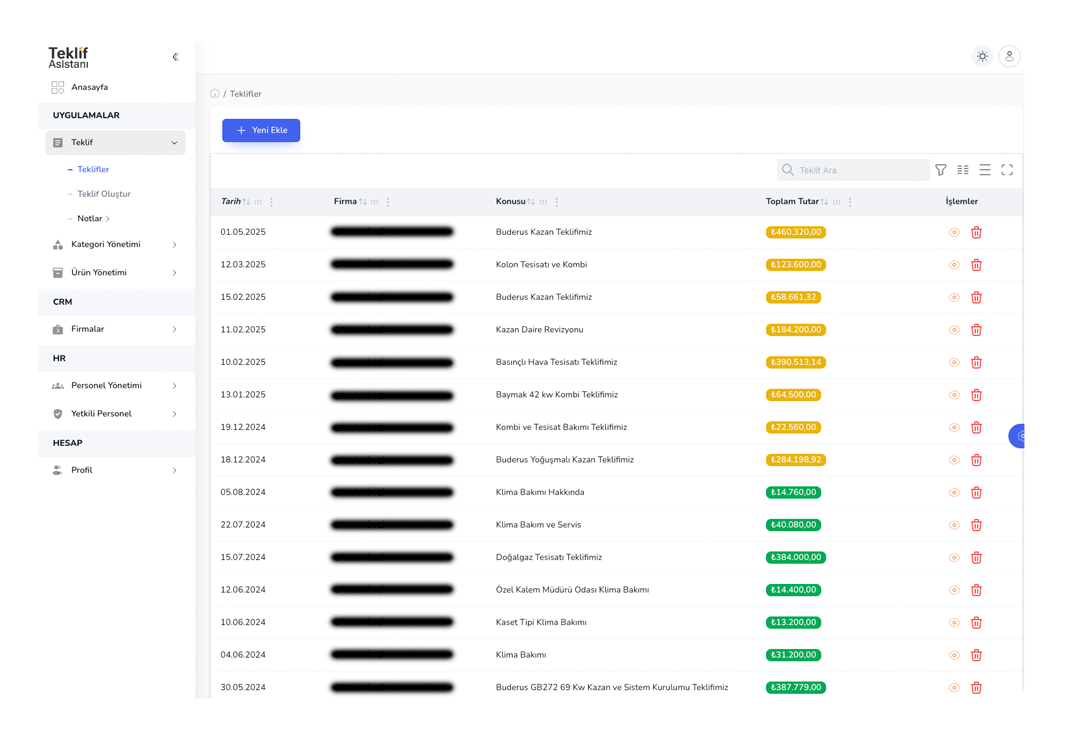Image resolution: width=1080 pixels, height=749 pixels.
Task: View the Klima Bakım ve Servis offer
Action: (x=954, y=525)
